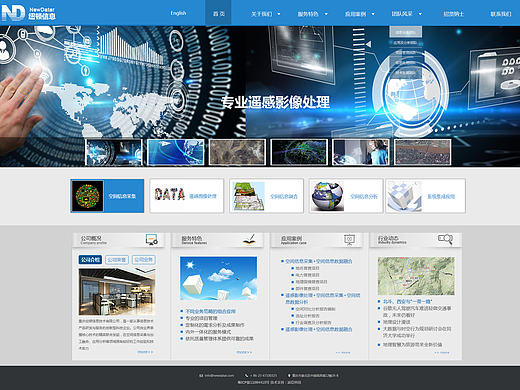The width and height of the screenshot is (520, 390).
Task: Click the more link in service features panel
Action: 244,352
